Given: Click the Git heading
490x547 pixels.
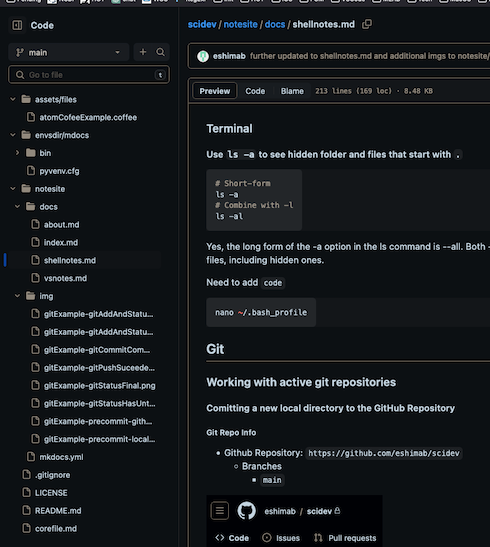Looking at the screenshot, I should pyautogui.click(x=215, y=349).
